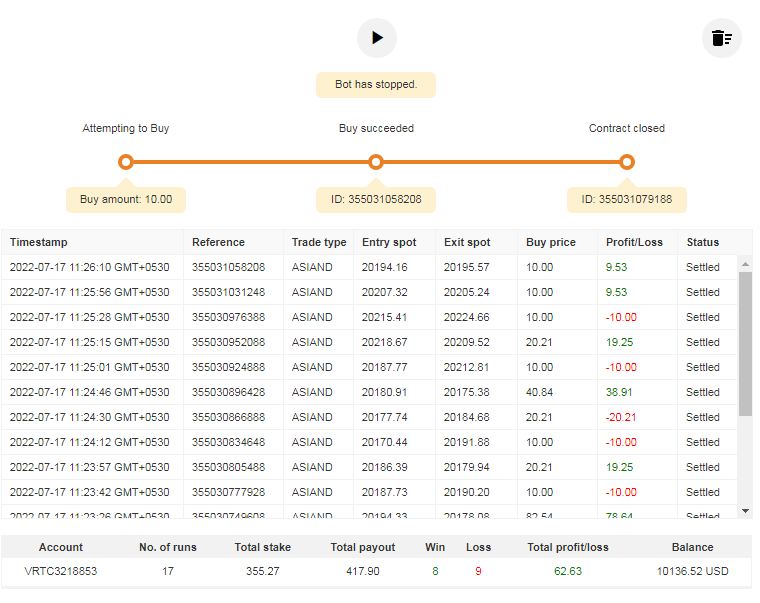Click exit spot value 20224.66

(466, 317)
